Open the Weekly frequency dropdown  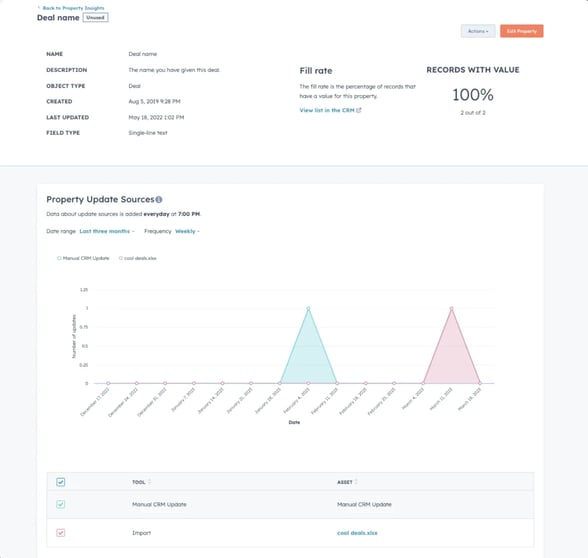[x=187, y=231]
